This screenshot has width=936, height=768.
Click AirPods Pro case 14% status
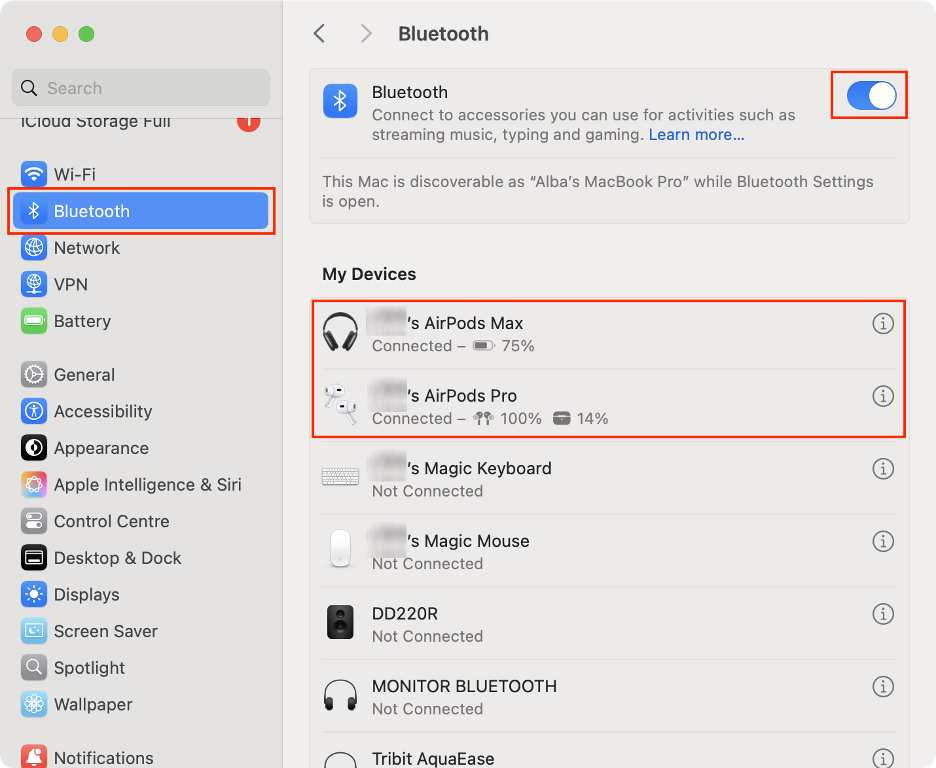tap(580, 418)
